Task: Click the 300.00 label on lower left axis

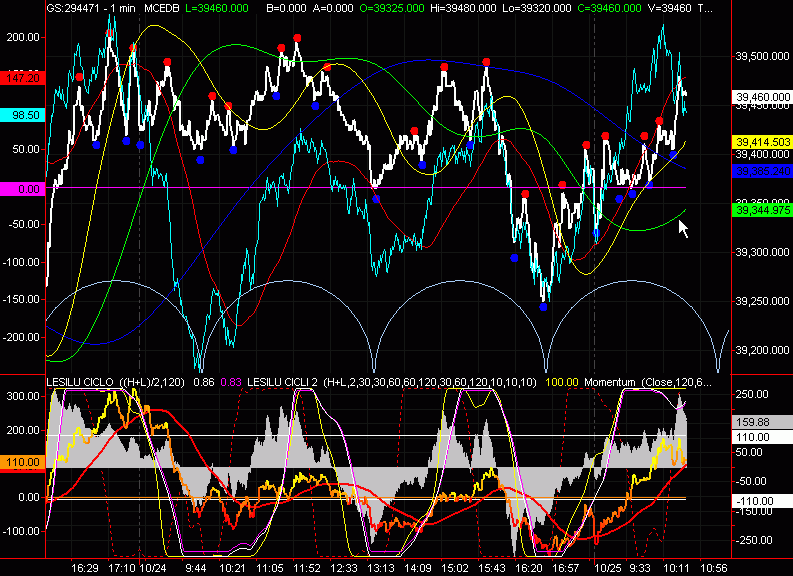Action: click(x=23, y=396)
